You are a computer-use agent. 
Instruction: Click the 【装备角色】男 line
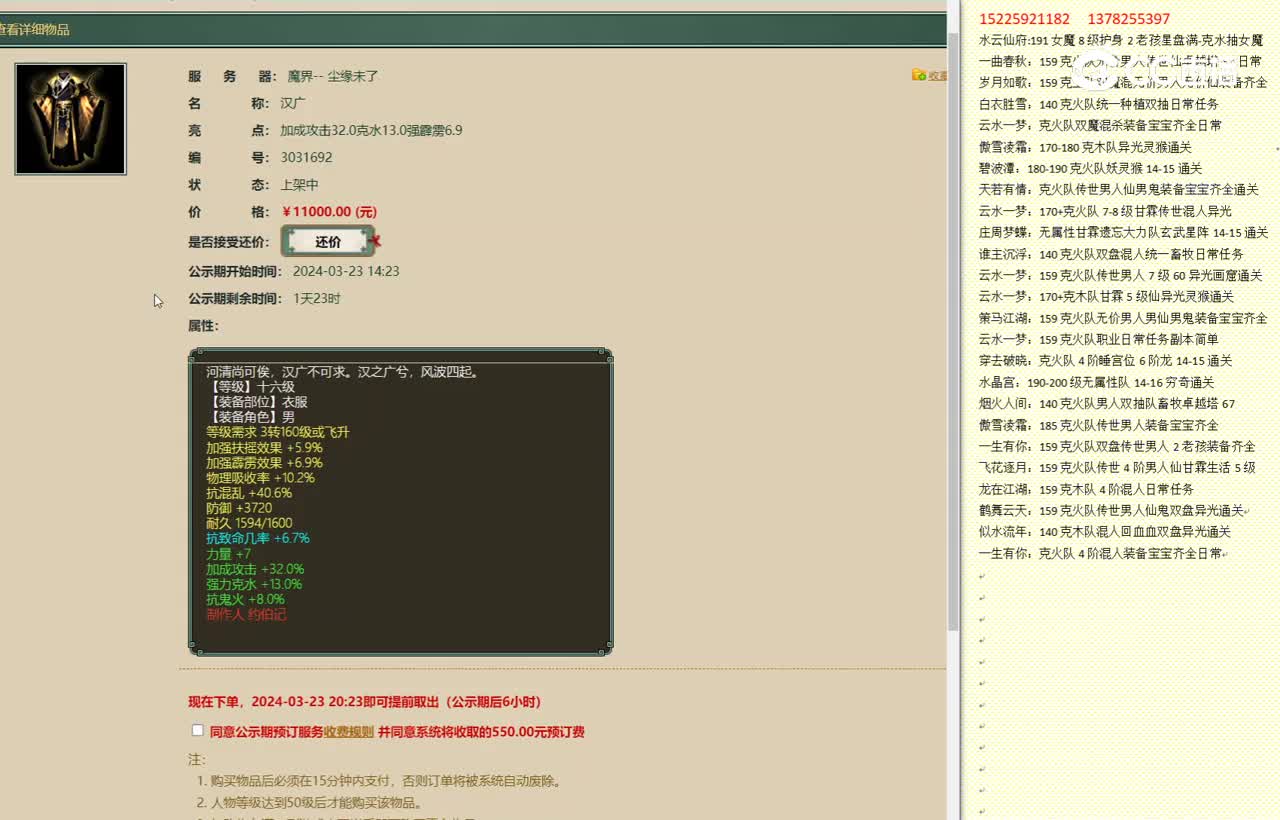click(250, 417)
